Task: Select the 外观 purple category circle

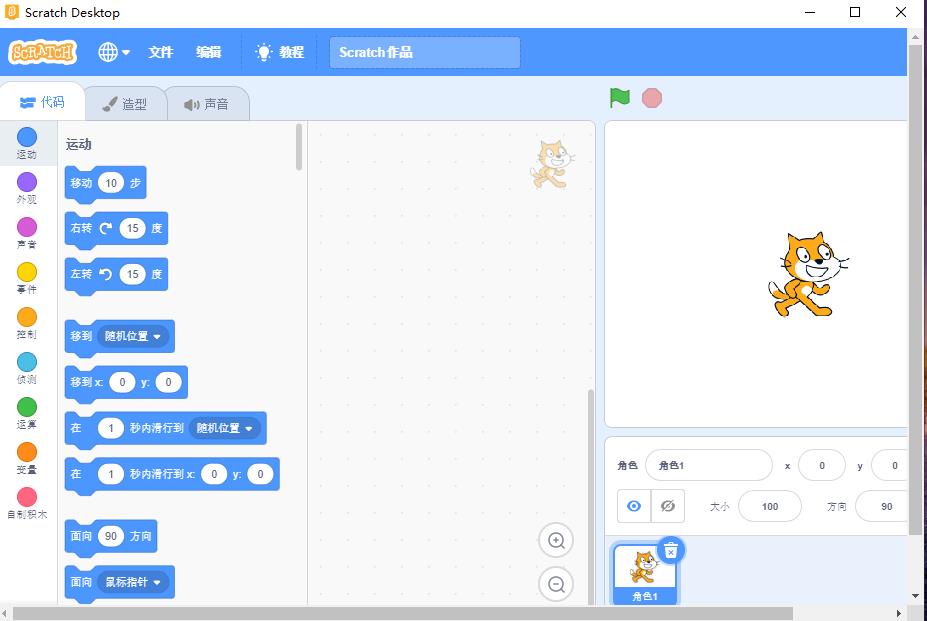Action: [27, 182]
